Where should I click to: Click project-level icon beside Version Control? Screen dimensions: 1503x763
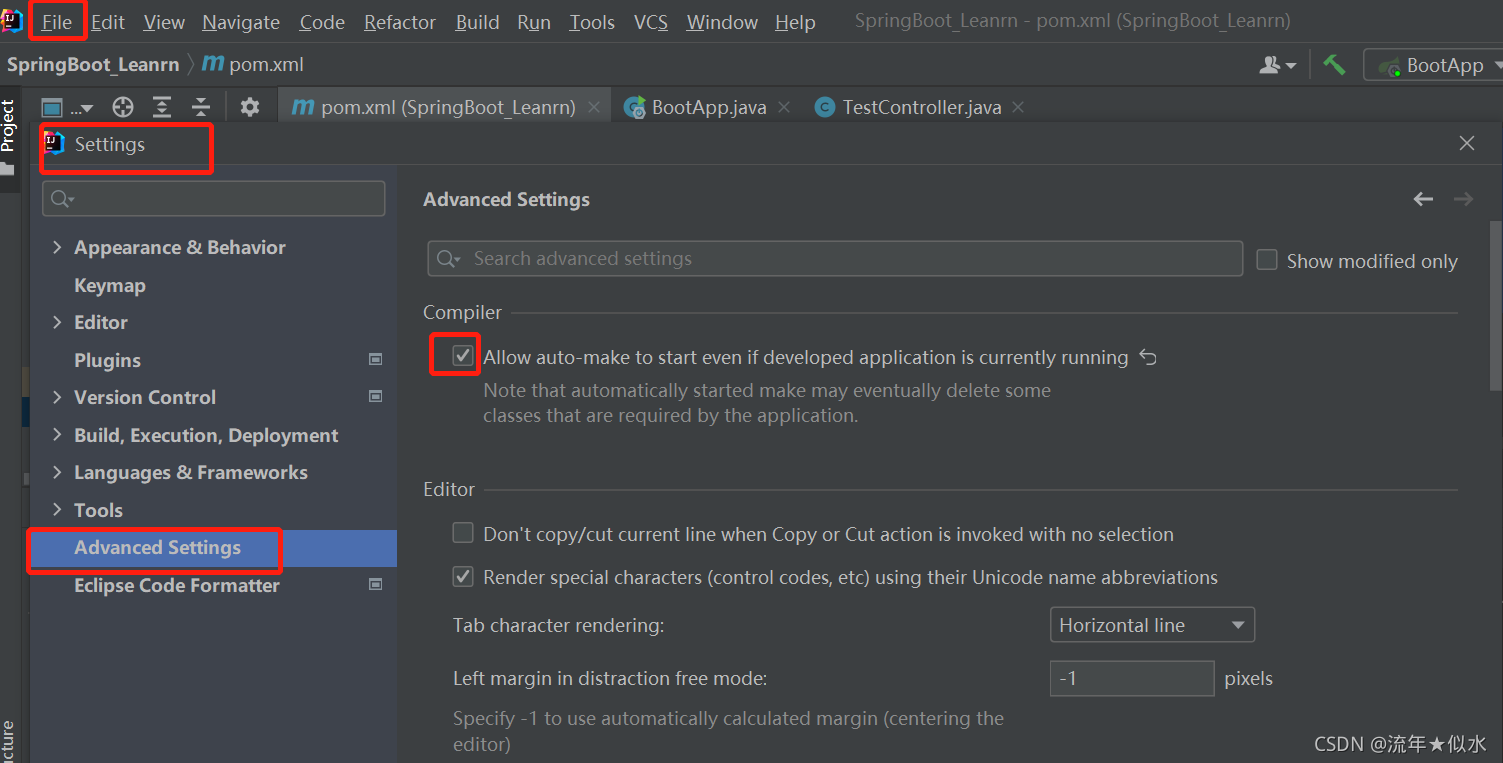click(x=376, y=397)
